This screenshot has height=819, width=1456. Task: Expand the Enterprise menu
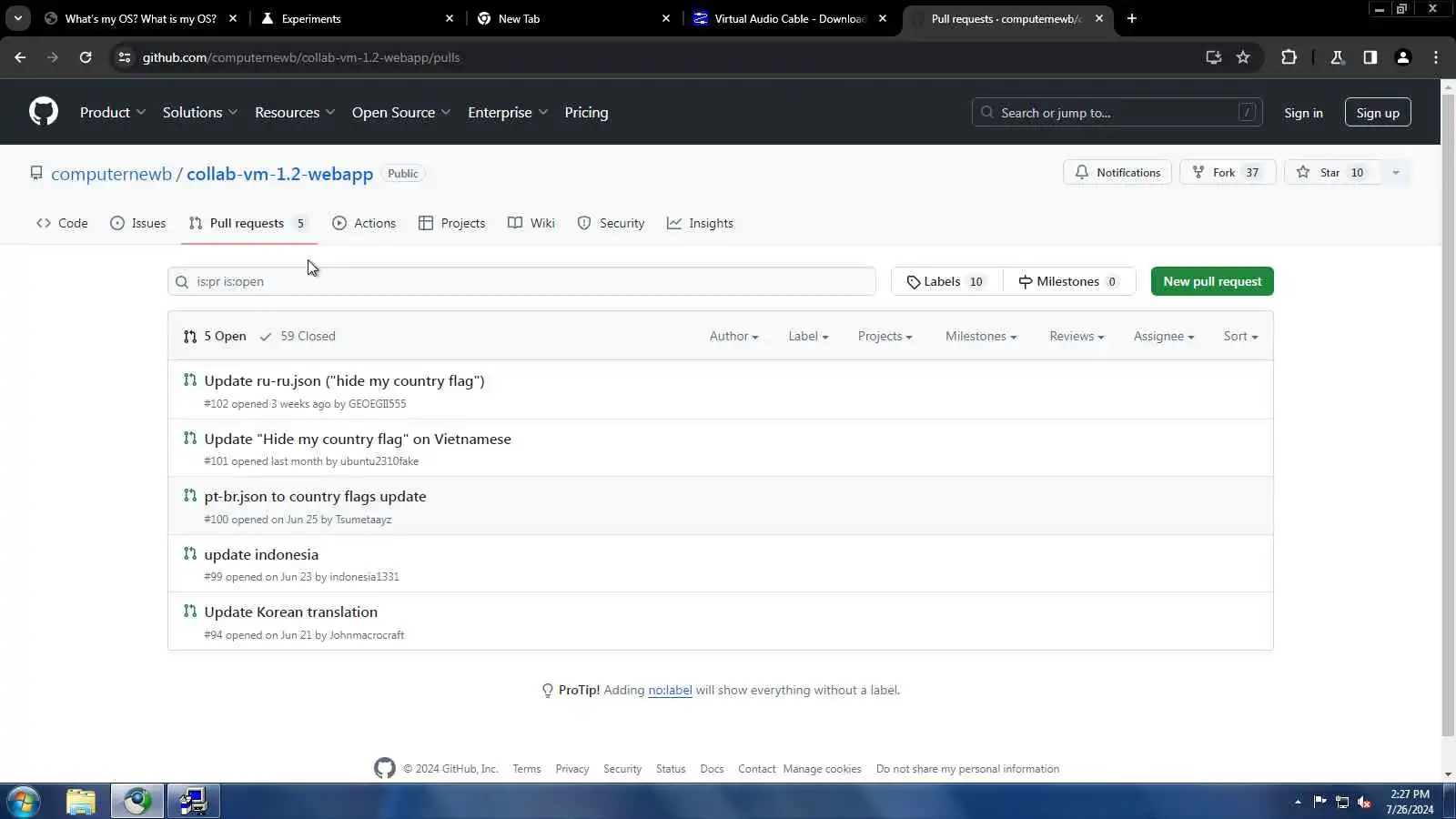tap(508, 113)
